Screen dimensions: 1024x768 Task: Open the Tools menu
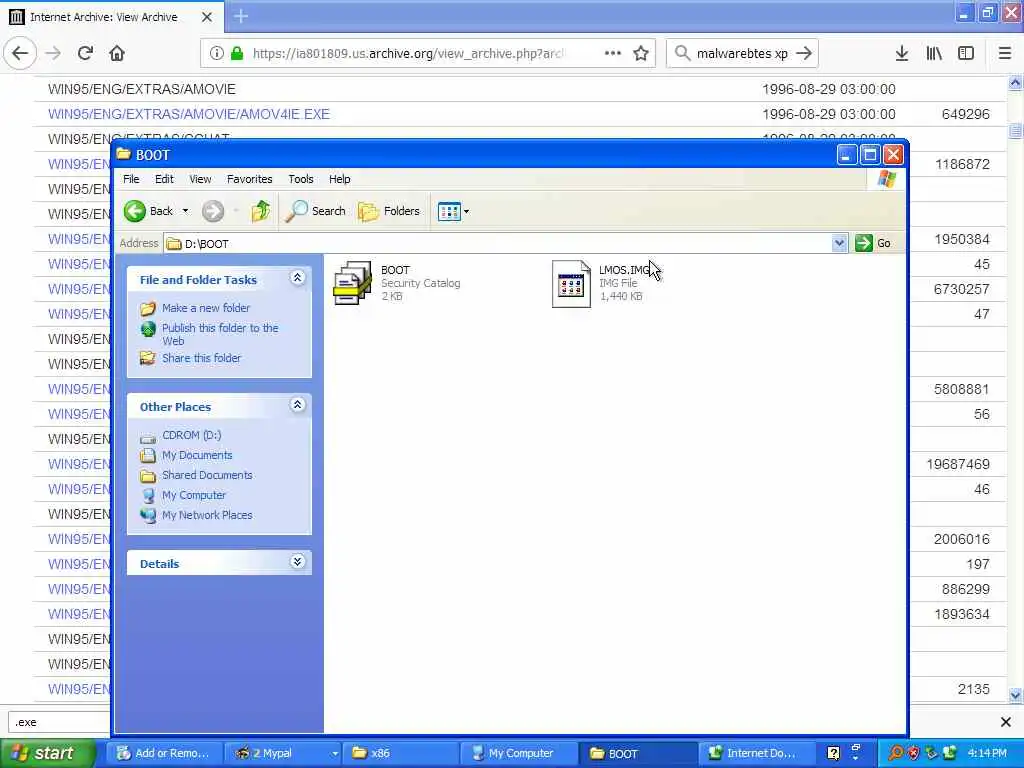(x=300, y=179)
